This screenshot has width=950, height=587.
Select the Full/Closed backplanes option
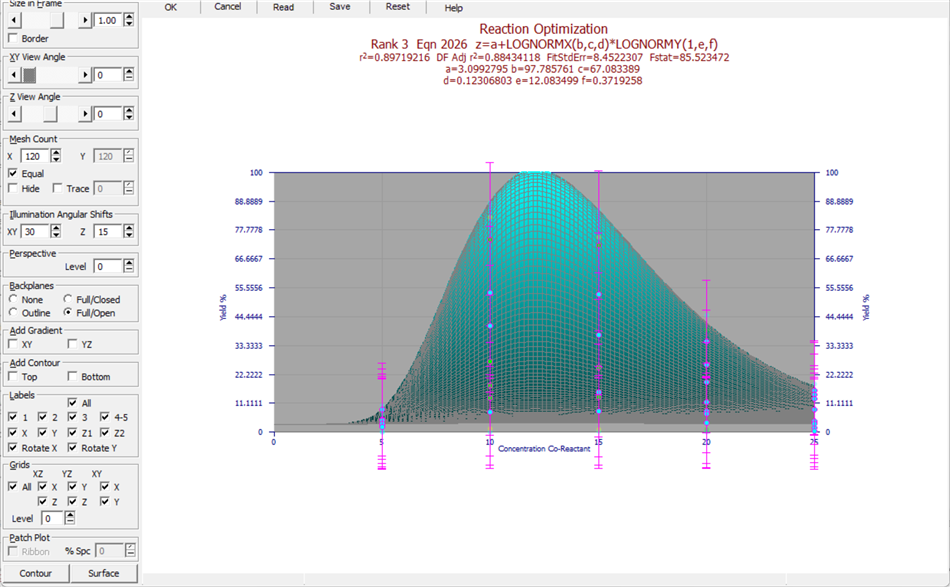pyautogui.click(x=68, y=299)
